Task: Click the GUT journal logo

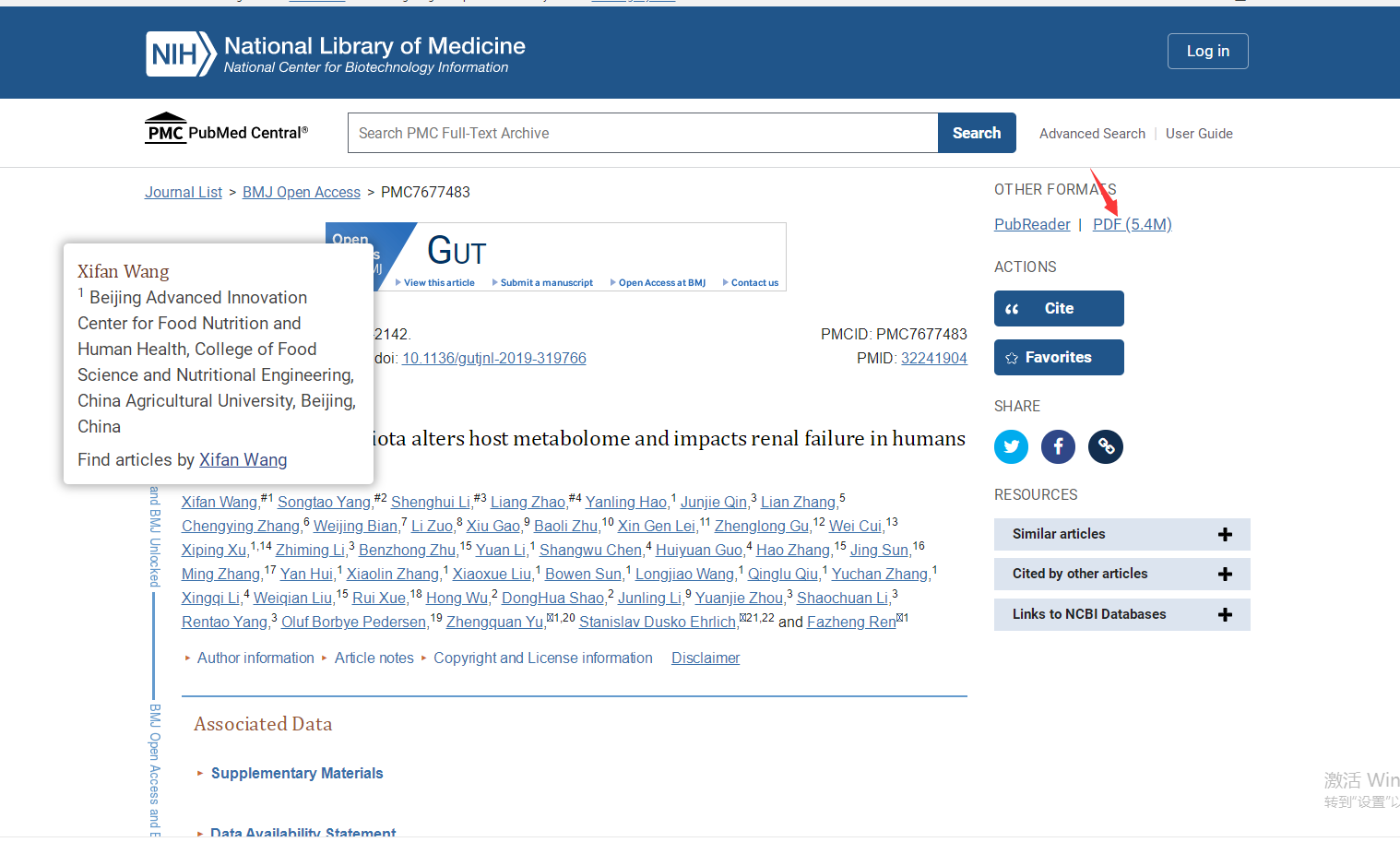Action: (x=457, y=250)
